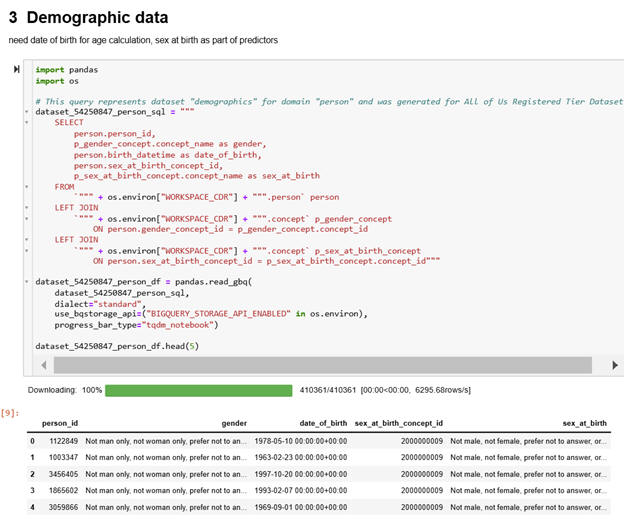Click the progress_bar_type="tqdm_notebook" line

tap(136, 325)
